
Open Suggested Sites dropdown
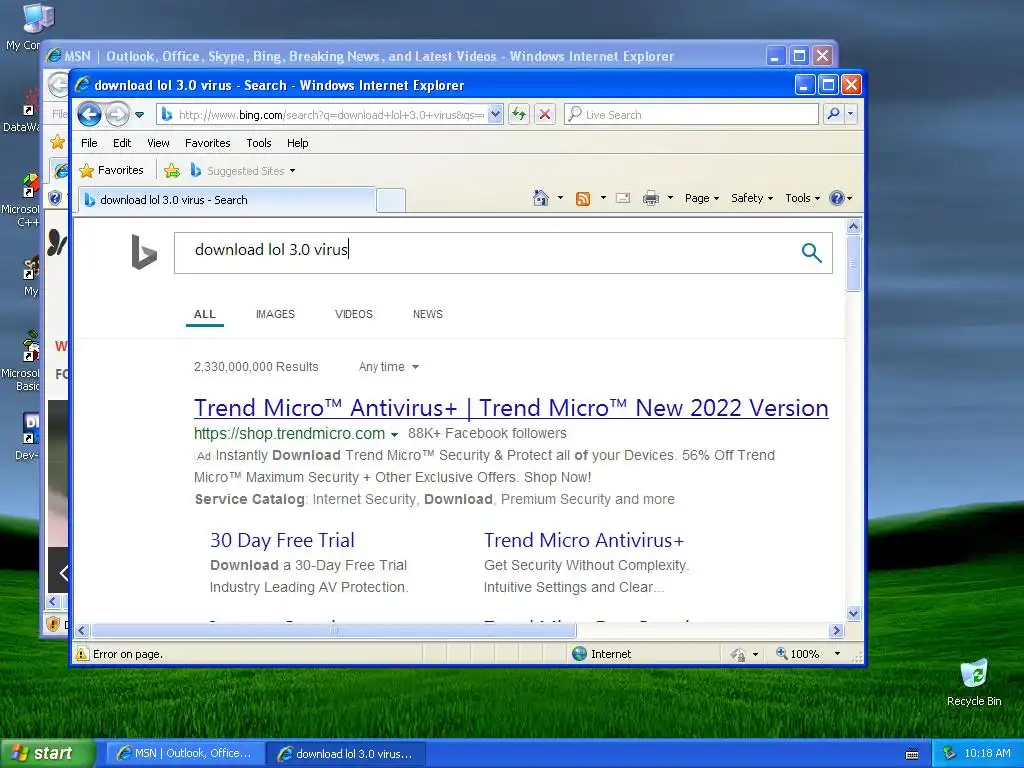[x=243, y=171]
